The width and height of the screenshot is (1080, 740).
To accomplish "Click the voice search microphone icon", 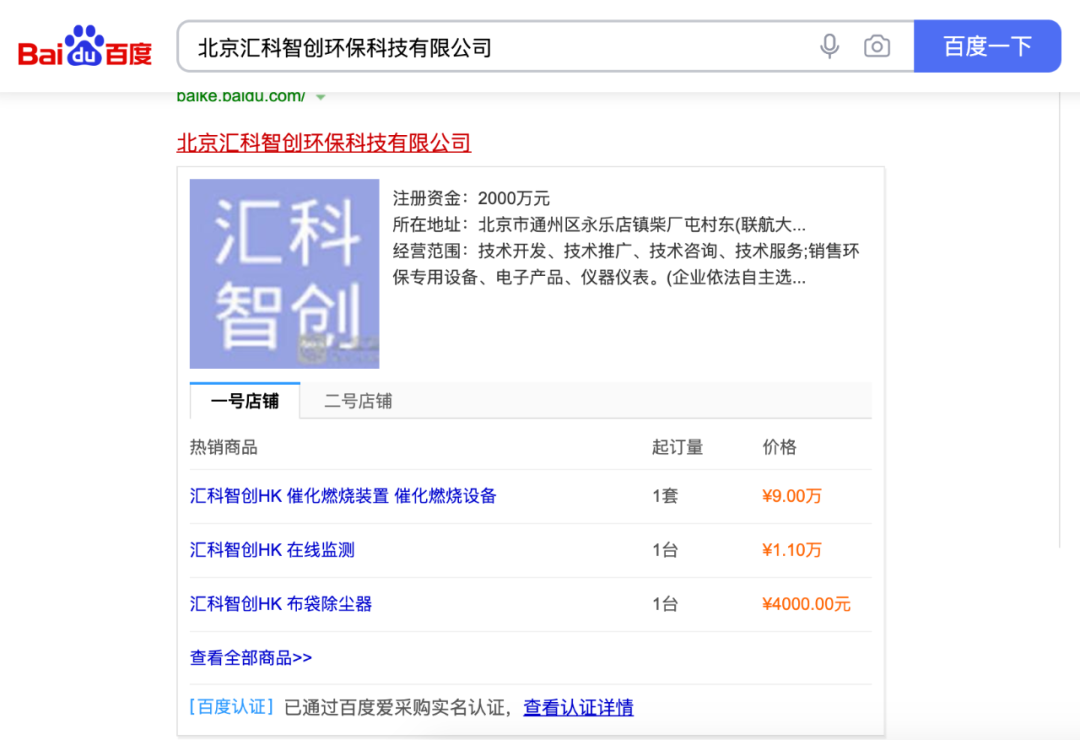I will [x=829, y=46].
